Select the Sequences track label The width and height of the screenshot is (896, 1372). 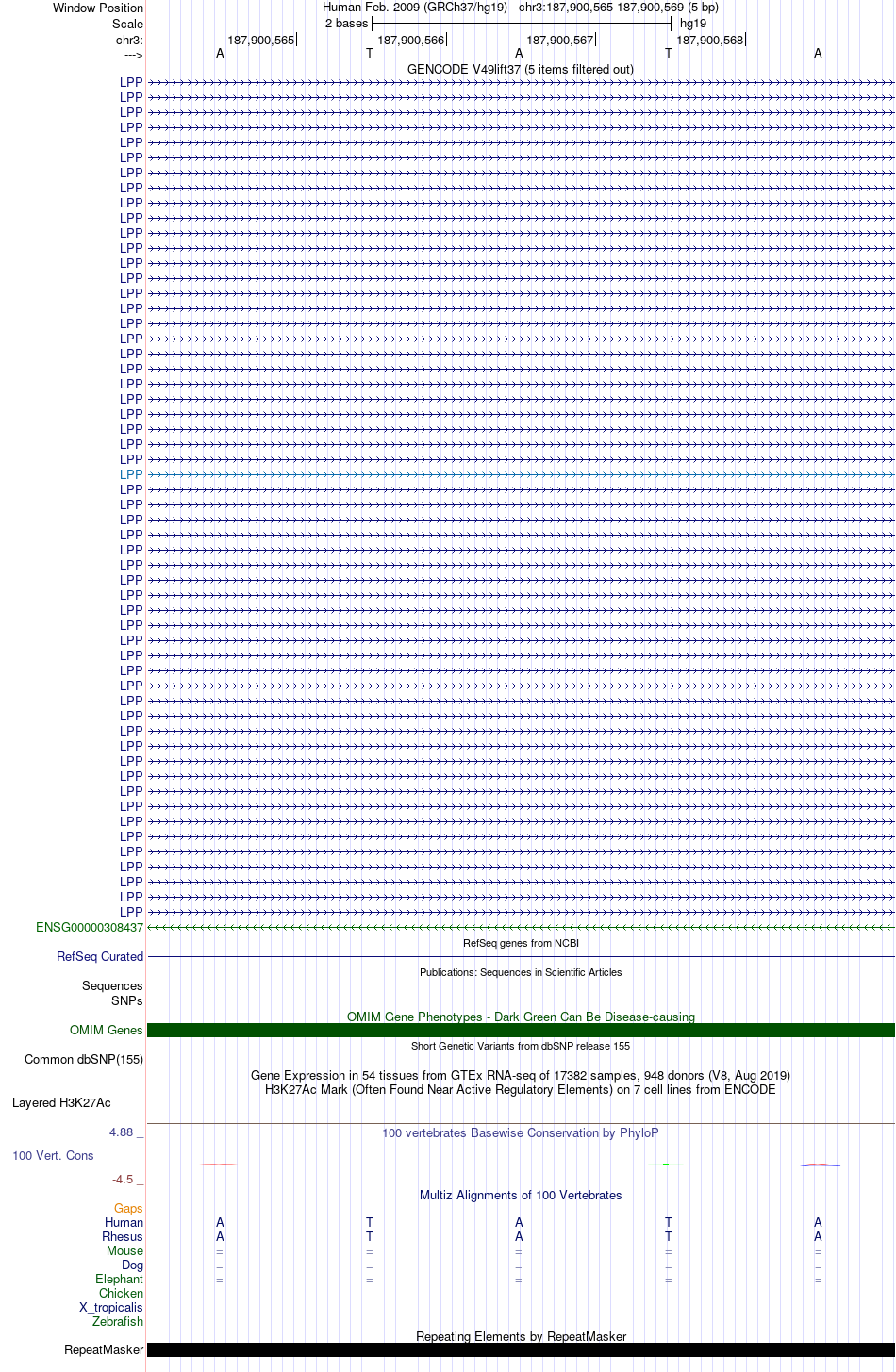point(112,985)
